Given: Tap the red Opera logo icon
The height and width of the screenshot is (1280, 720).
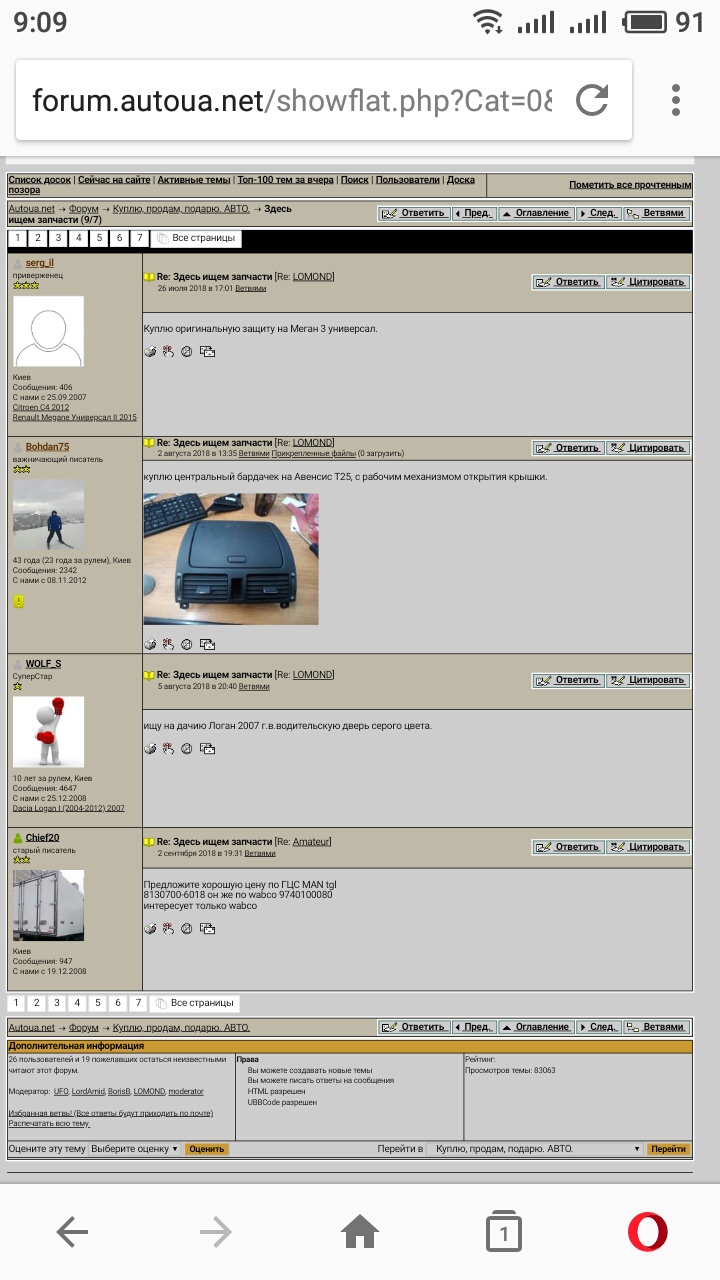Looking at the screenshot, I should pyautogui.click(x=648, y=1232).
